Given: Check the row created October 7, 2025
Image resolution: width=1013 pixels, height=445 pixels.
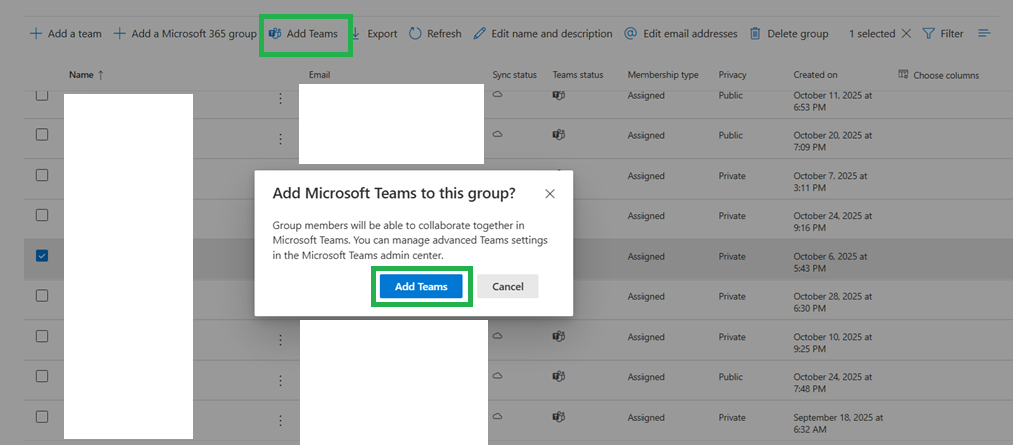Looking at the screenshot, I should click(x=41, y=175).
